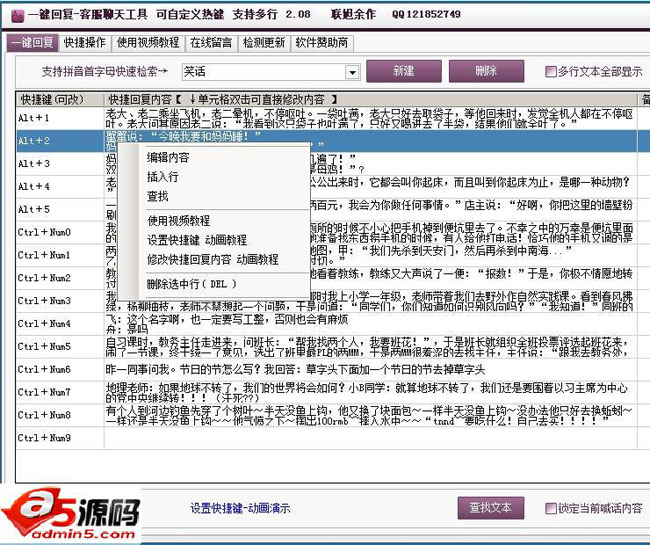Select the Ctrl+Num8 hotkey cell
650x545 pixels.
coord(60,415)
